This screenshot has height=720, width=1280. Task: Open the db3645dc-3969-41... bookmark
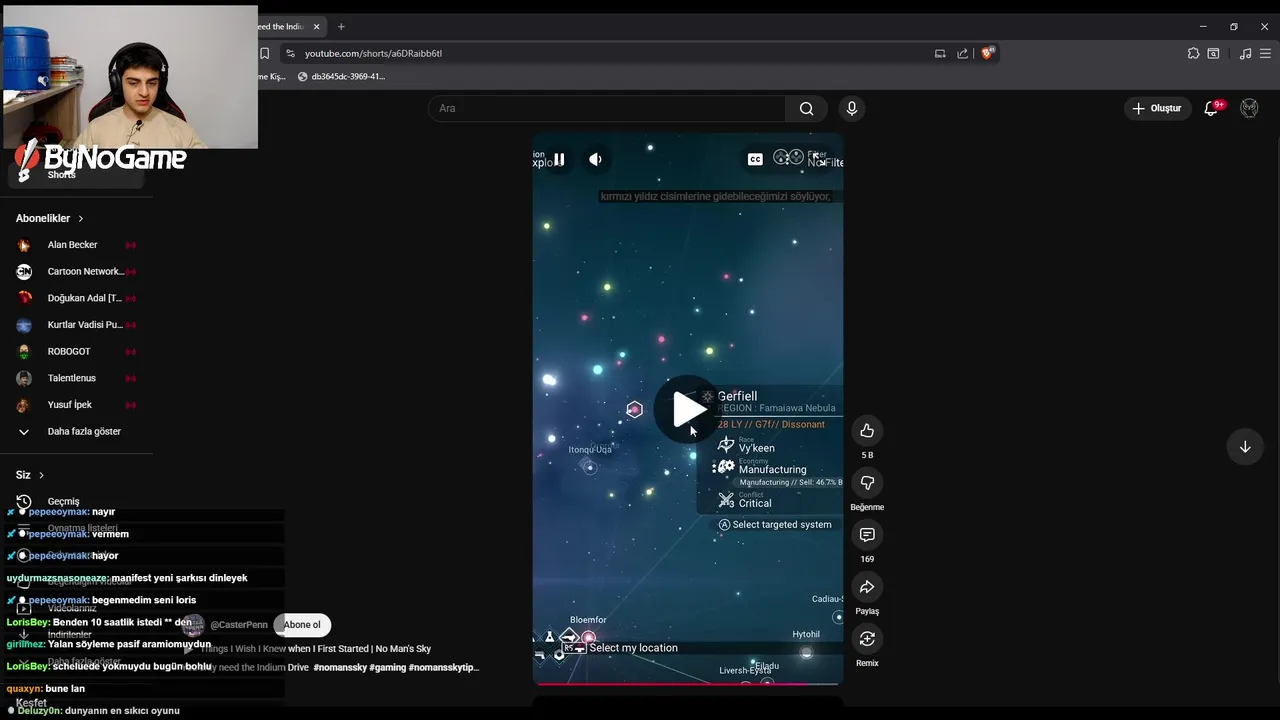[x=341, y=76]
